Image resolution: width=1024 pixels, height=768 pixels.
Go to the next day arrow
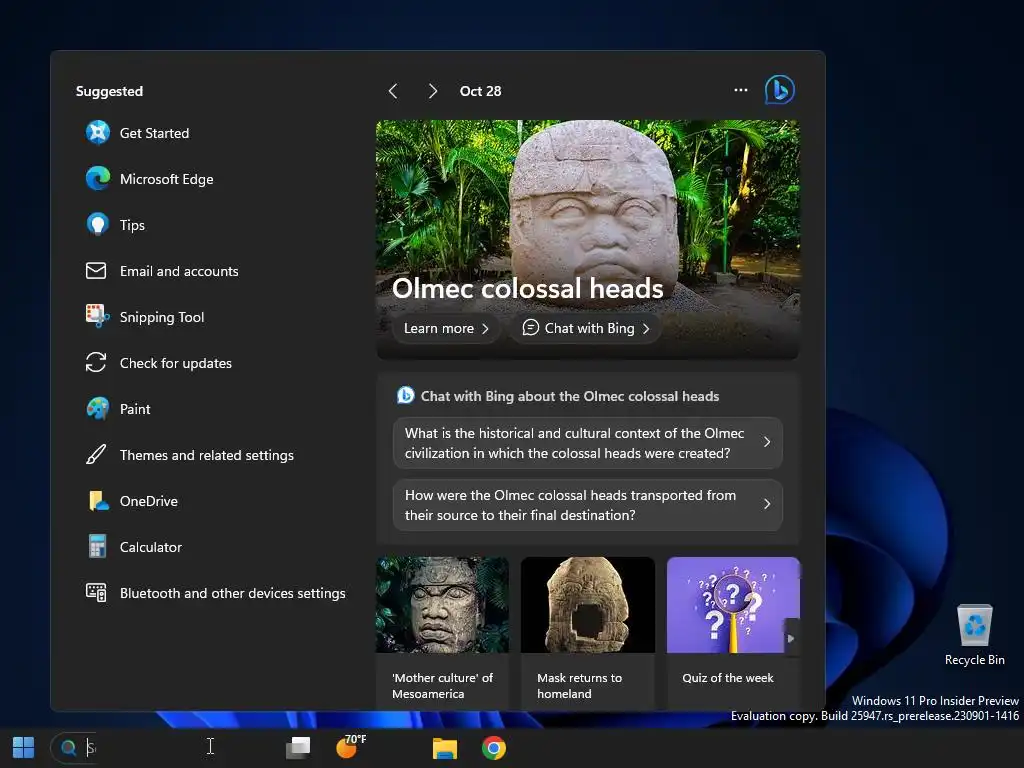coord(432,91)
